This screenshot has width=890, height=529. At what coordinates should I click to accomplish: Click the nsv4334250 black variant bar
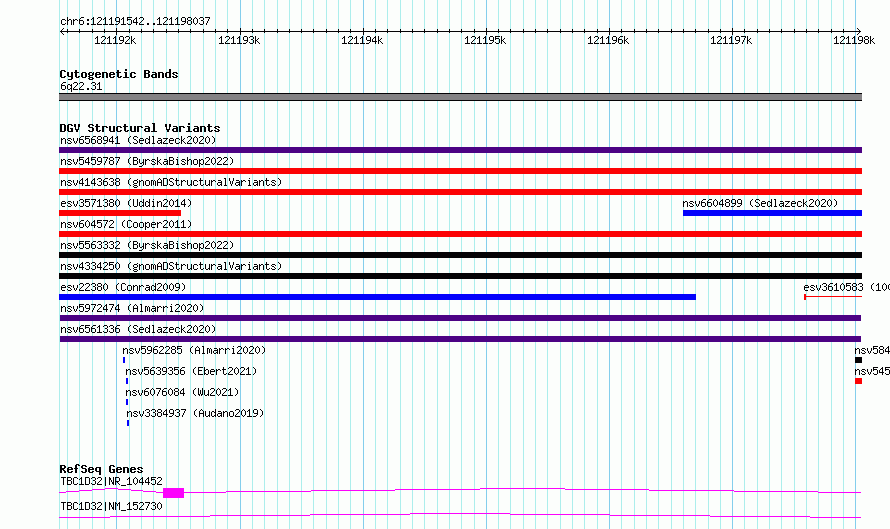[x=460, y=276]
